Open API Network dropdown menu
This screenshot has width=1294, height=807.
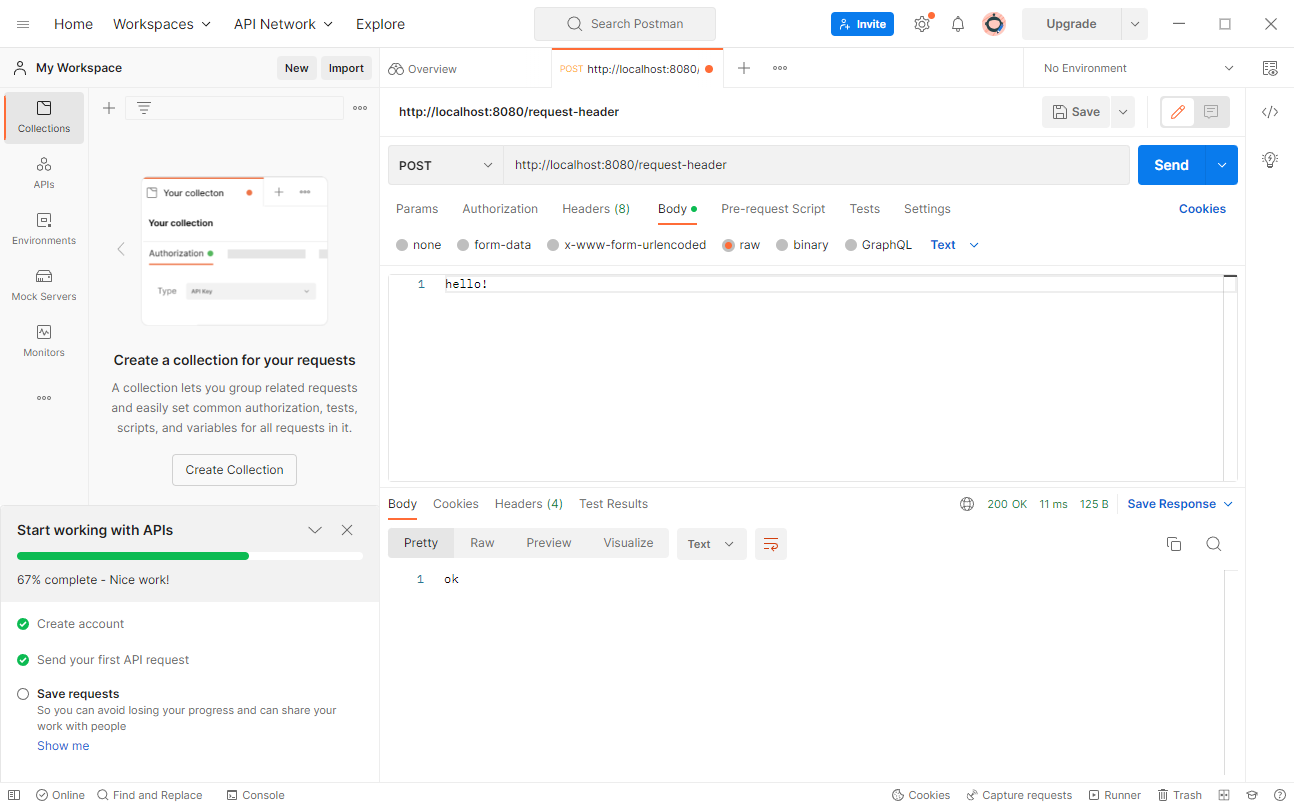(284, 24)
